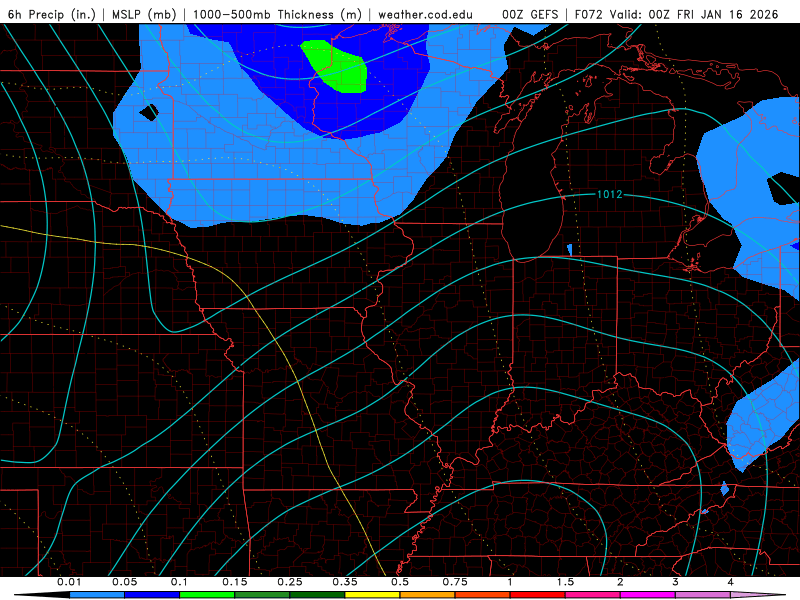Click the 0.25 legend value
Image resolution: width=800 pixels, height=600 pixels.
[290, 582]
